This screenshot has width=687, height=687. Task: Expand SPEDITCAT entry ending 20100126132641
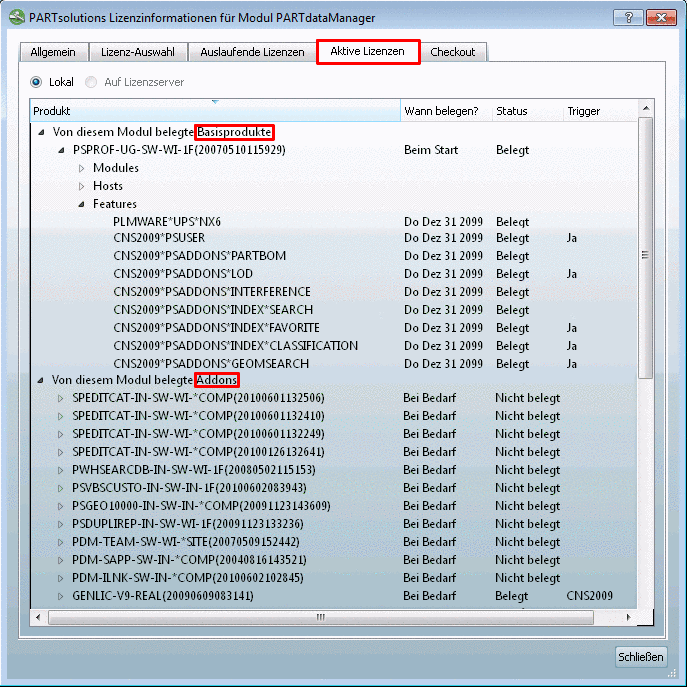tap(60, 452)
